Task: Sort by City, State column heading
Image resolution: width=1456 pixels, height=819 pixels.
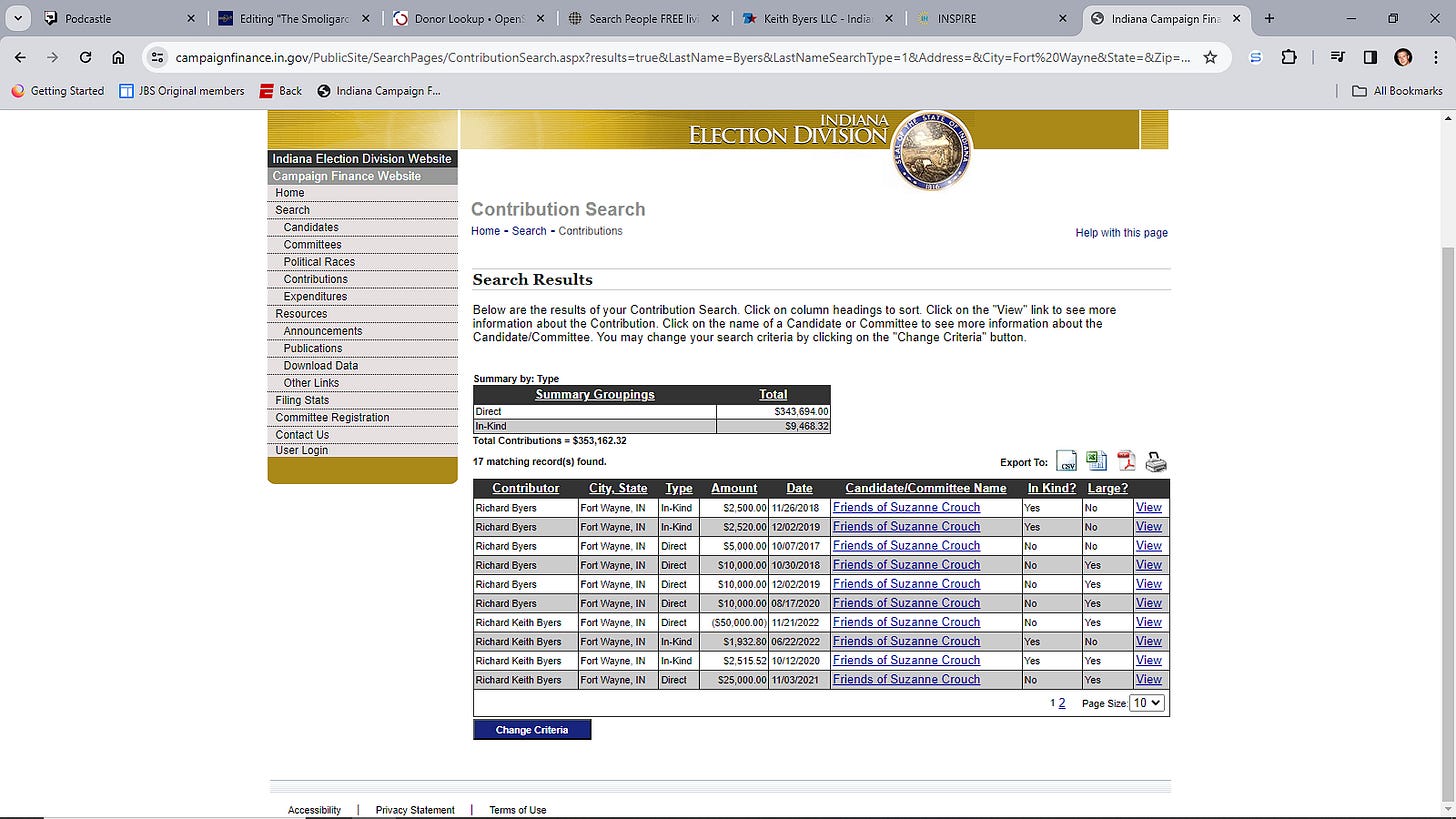Action: coord(618,488)
